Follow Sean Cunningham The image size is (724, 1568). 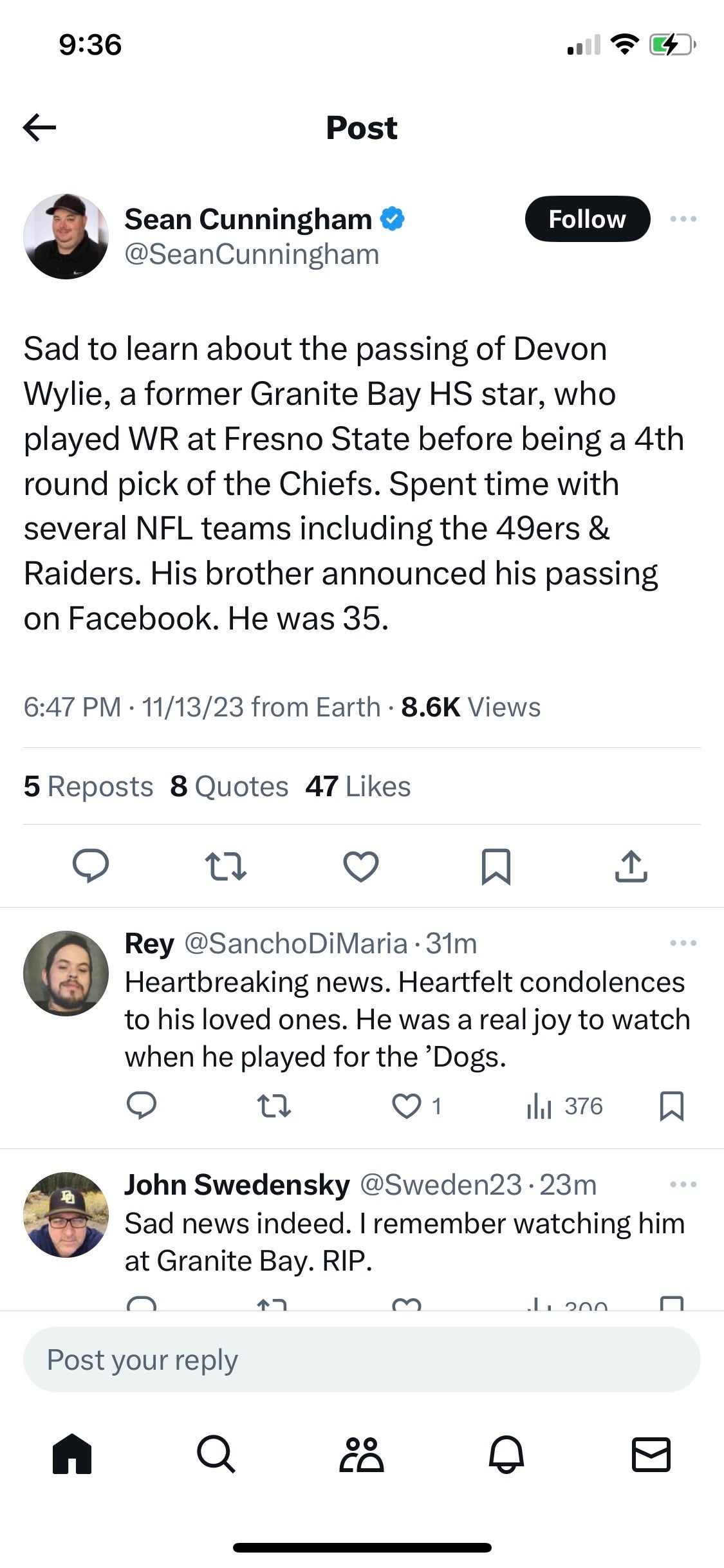[587, 219]
